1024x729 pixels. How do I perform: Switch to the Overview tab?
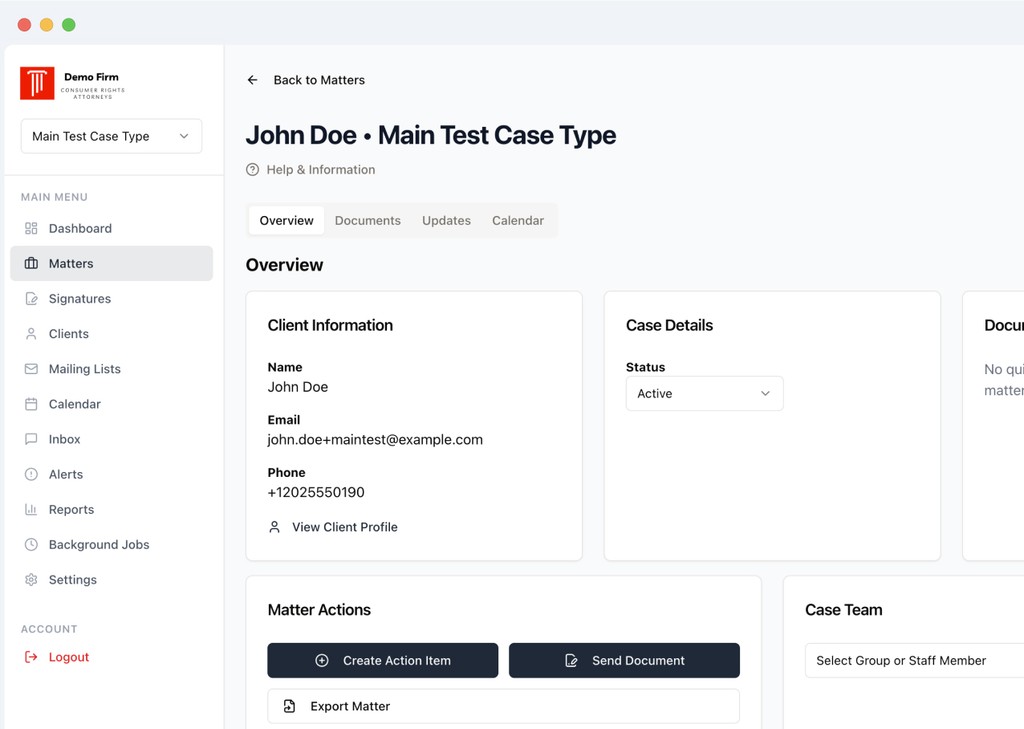pyautogui.click(x=287, y=221)
